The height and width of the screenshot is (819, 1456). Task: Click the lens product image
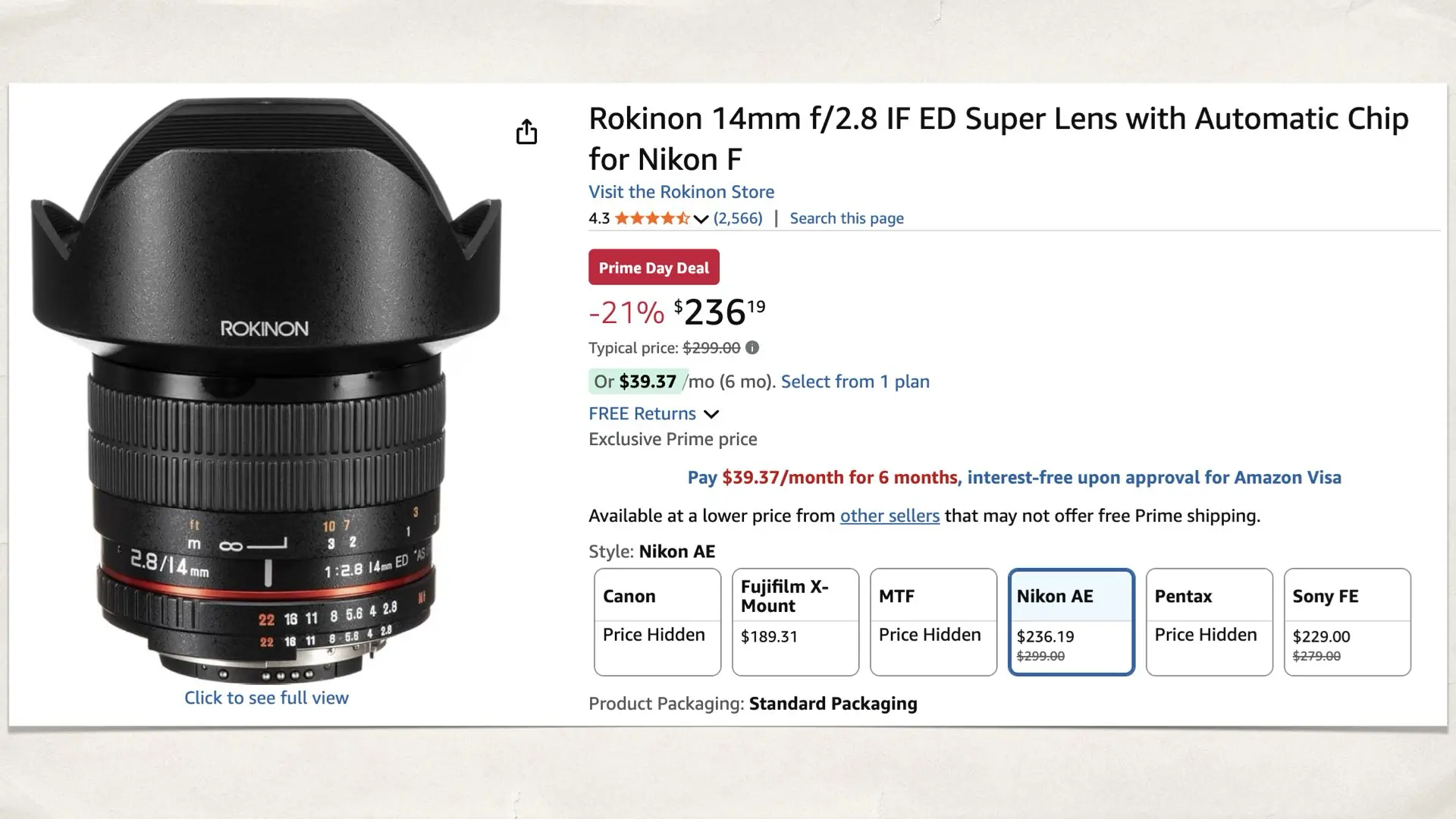[265, 379]
